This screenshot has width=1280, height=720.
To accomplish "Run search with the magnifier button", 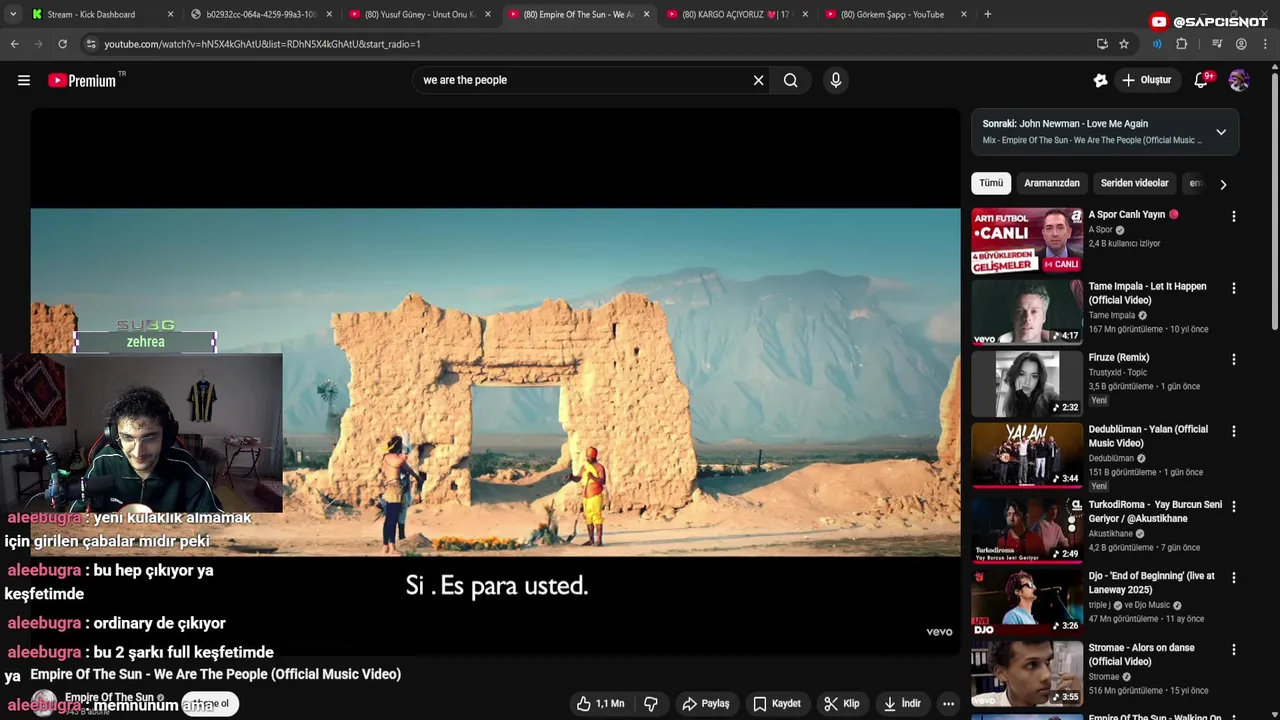I will [790, 80].
